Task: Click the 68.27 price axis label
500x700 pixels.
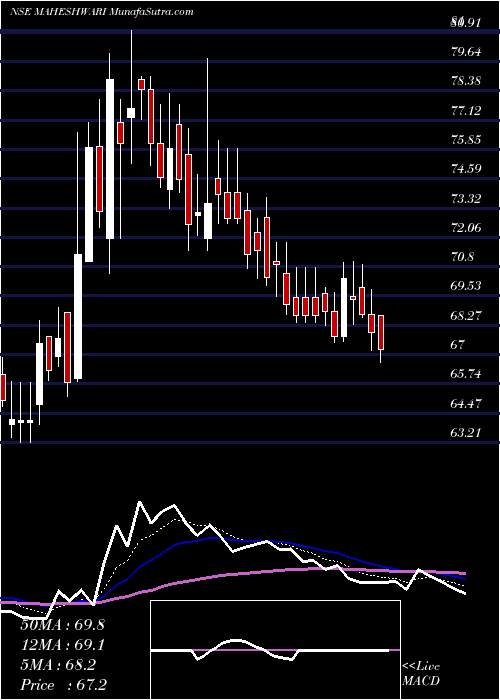Action: 466,316
